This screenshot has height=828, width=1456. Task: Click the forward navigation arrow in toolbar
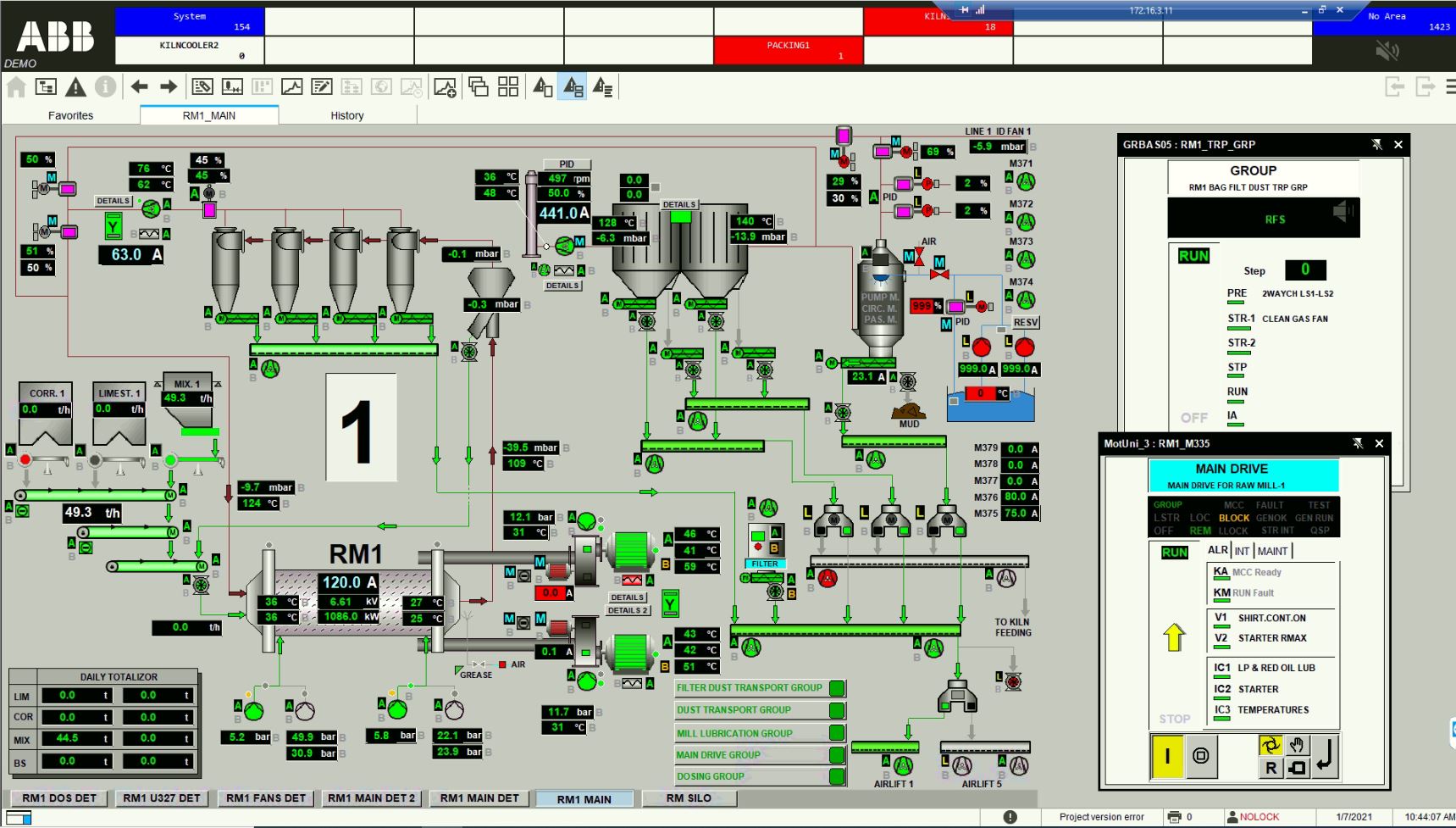[x=169, y=86]
